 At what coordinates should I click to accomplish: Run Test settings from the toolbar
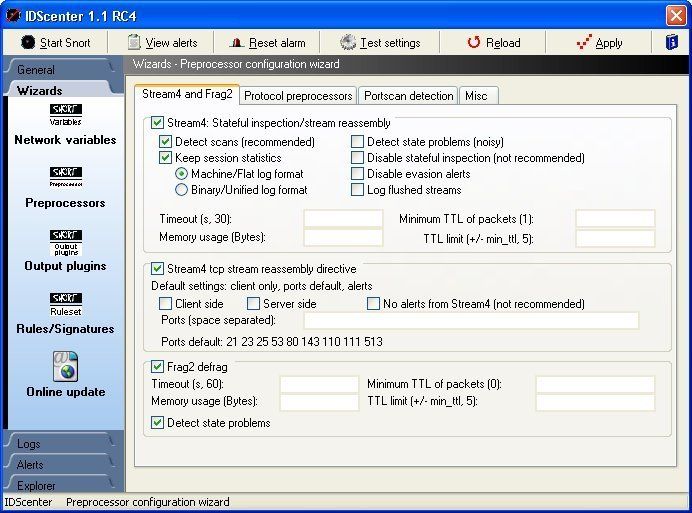tap(380, 43)
